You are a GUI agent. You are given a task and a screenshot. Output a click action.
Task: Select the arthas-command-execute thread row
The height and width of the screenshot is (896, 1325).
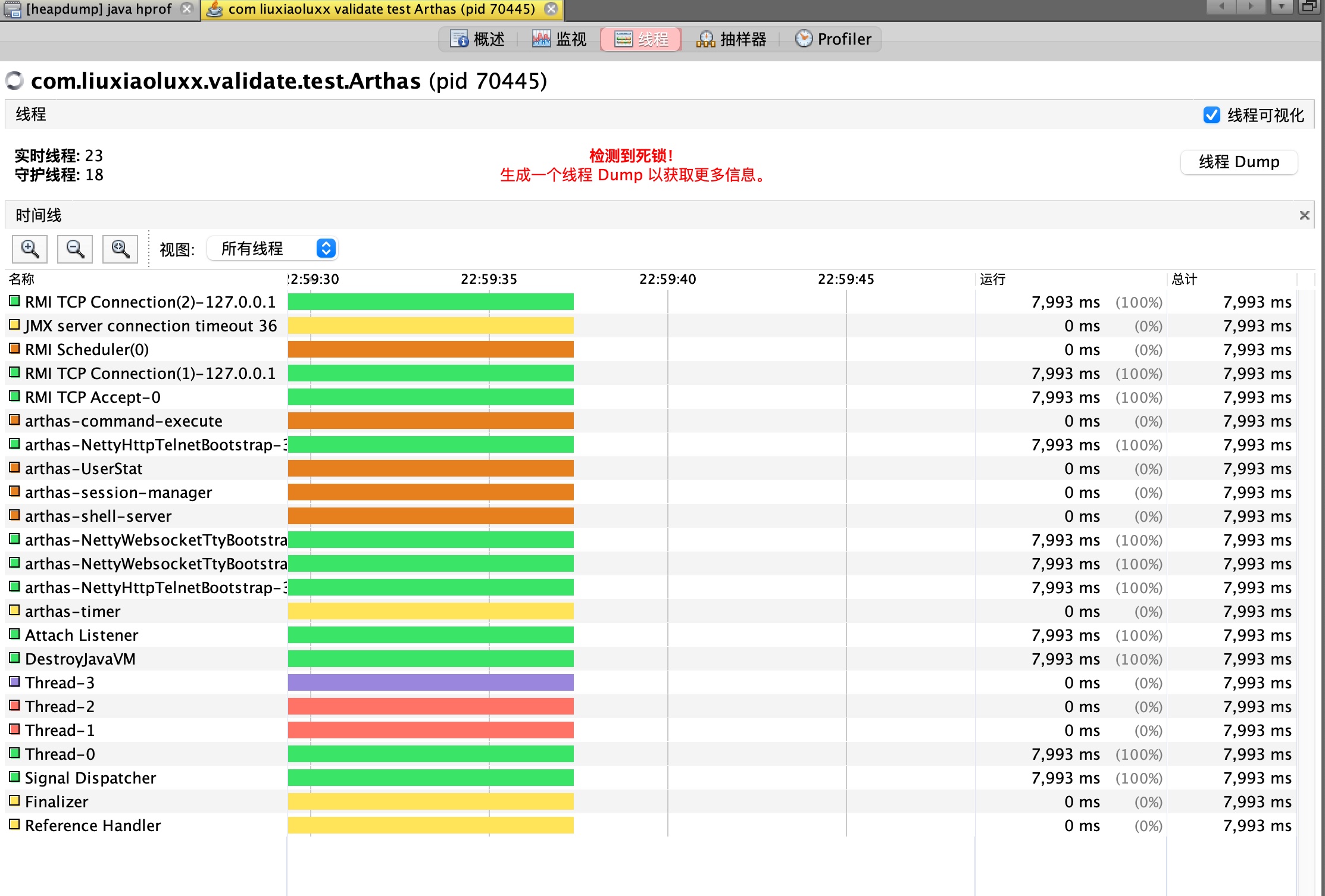[x=123, y=421]
